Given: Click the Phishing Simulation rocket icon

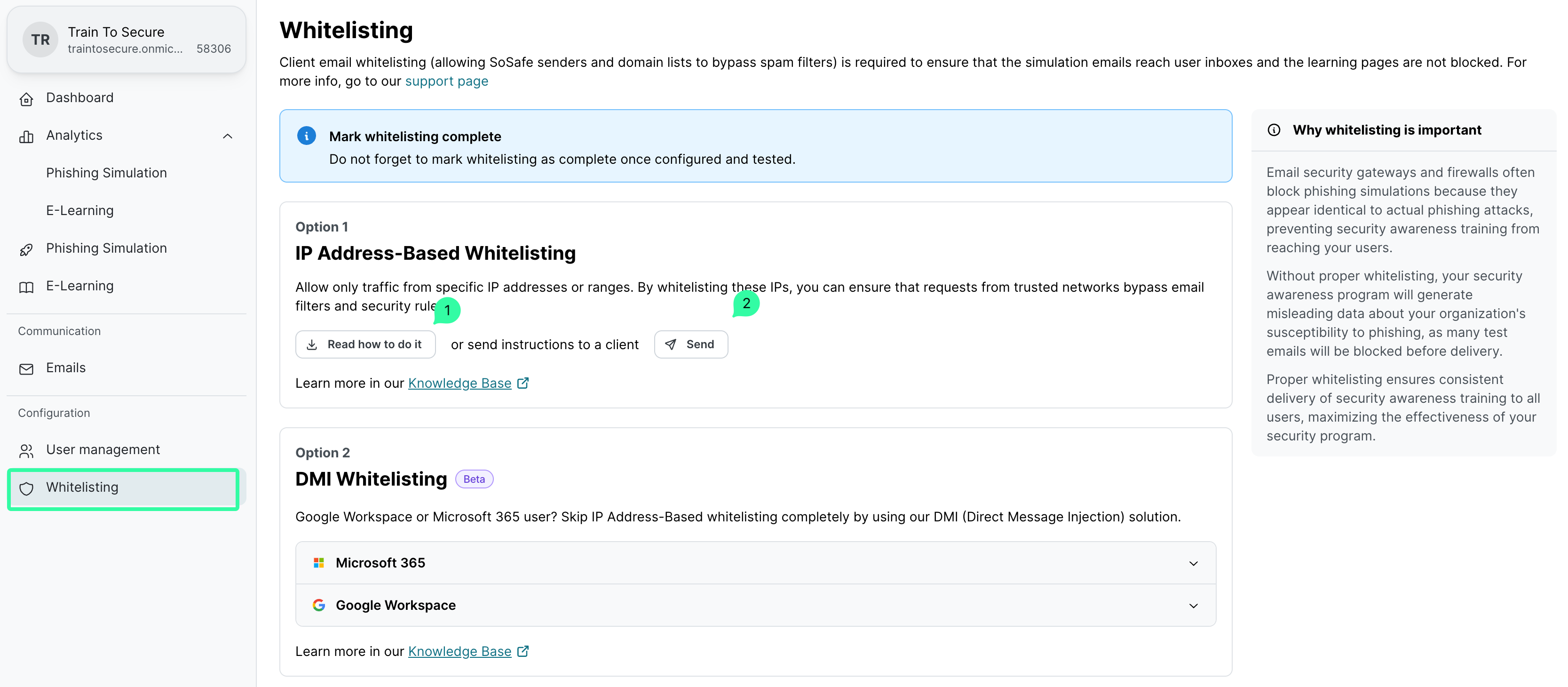Looking at the screenshot, I should click(x=26, y=249).
